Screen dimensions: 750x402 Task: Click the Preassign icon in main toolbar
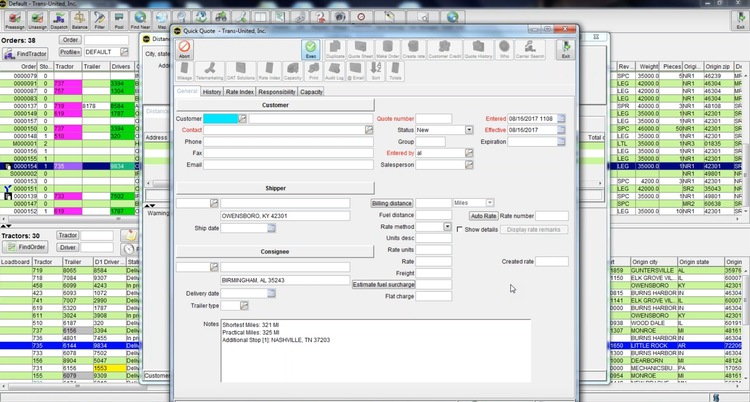[15, 21]
